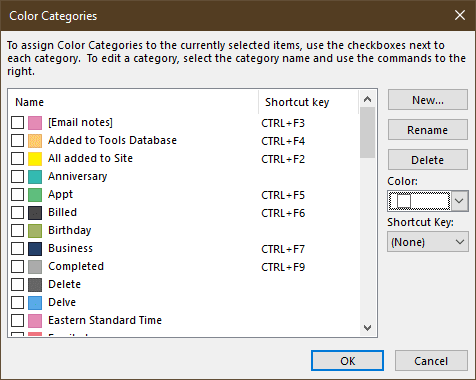Enable the Business category checkbox
Screen dimensions: 476x380
pyautogui.click(x=17, y=249)
